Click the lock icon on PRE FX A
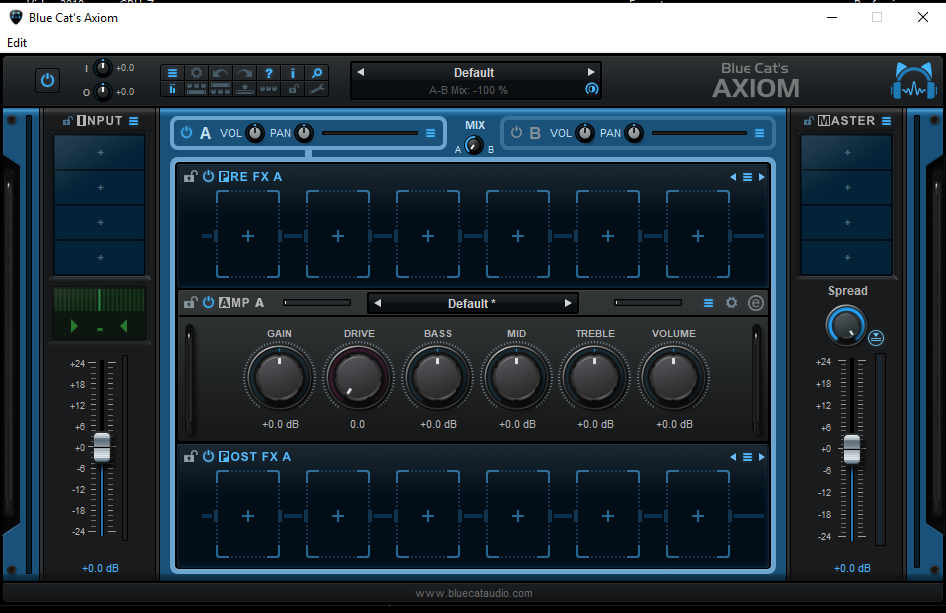Viewport: 946px width, 613px height. pos(191,176)
